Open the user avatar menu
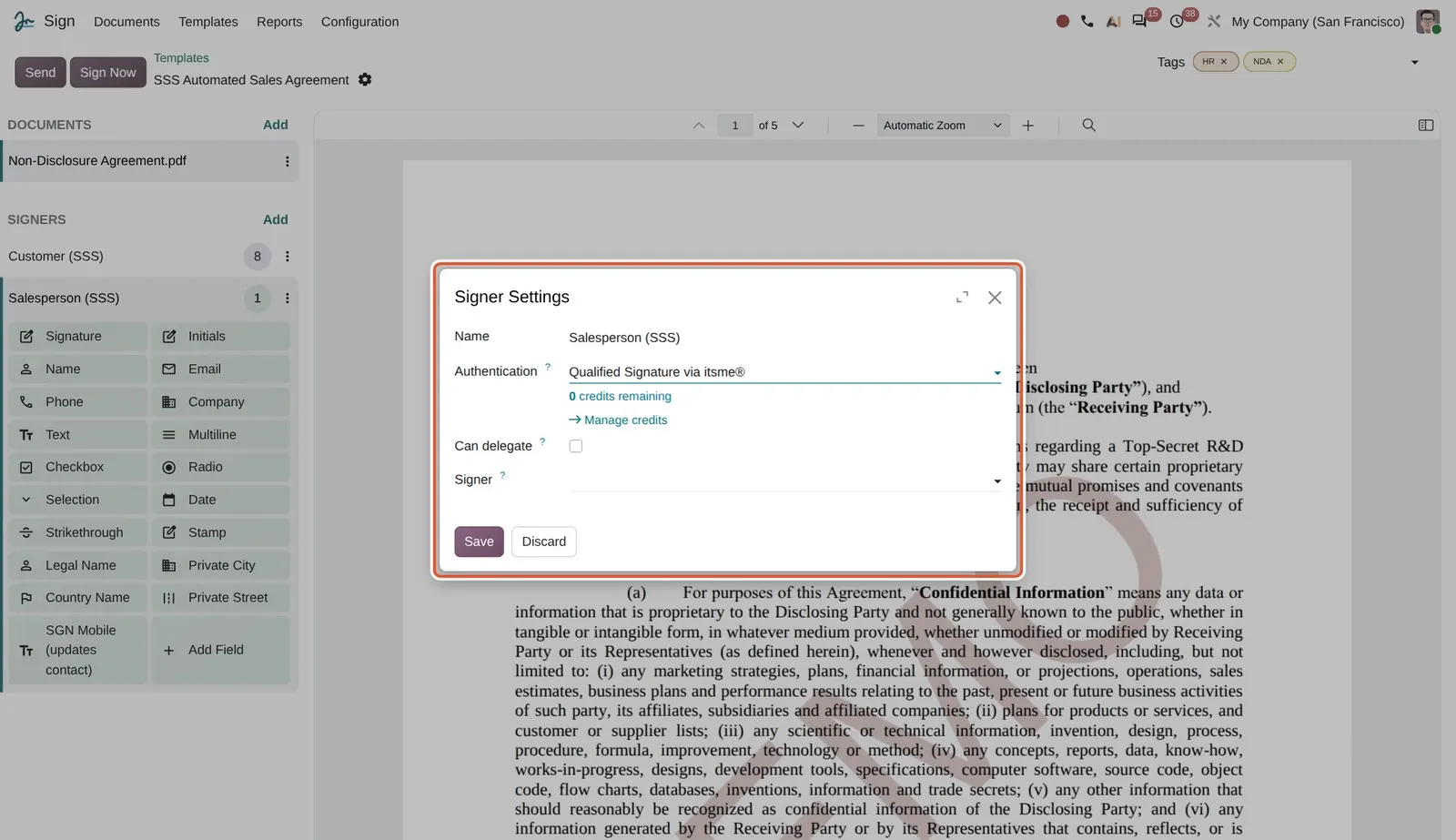This screenshot has height=840, width=1456. 1428,21
